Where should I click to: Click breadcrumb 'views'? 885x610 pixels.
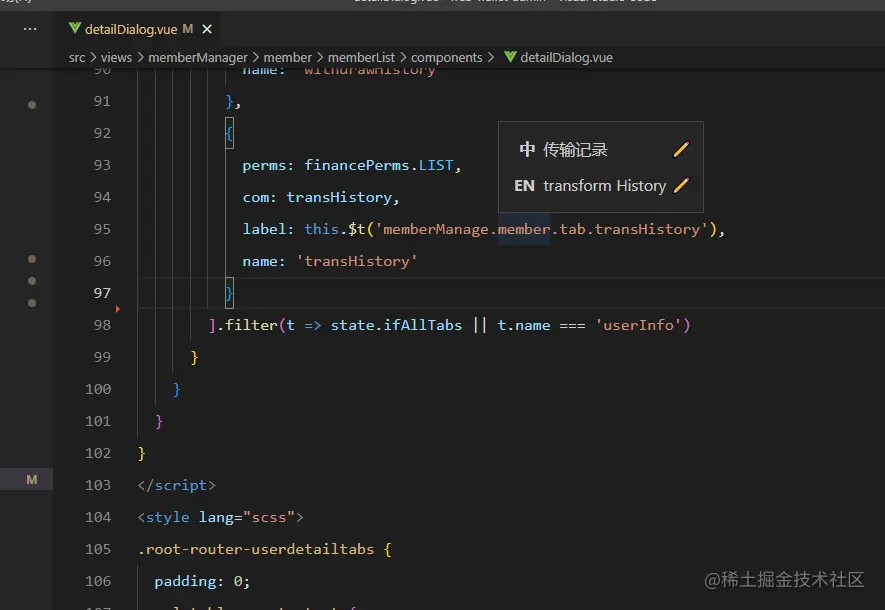(116, 58)
